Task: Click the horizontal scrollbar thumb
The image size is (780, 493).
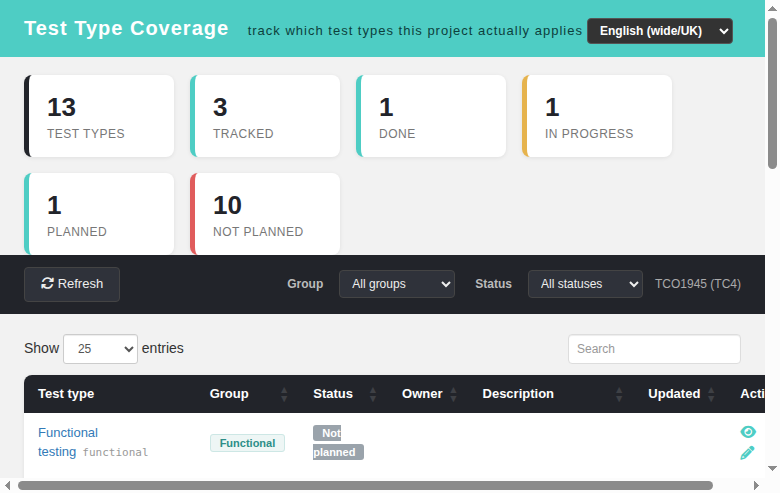Action: coord(365,486)
